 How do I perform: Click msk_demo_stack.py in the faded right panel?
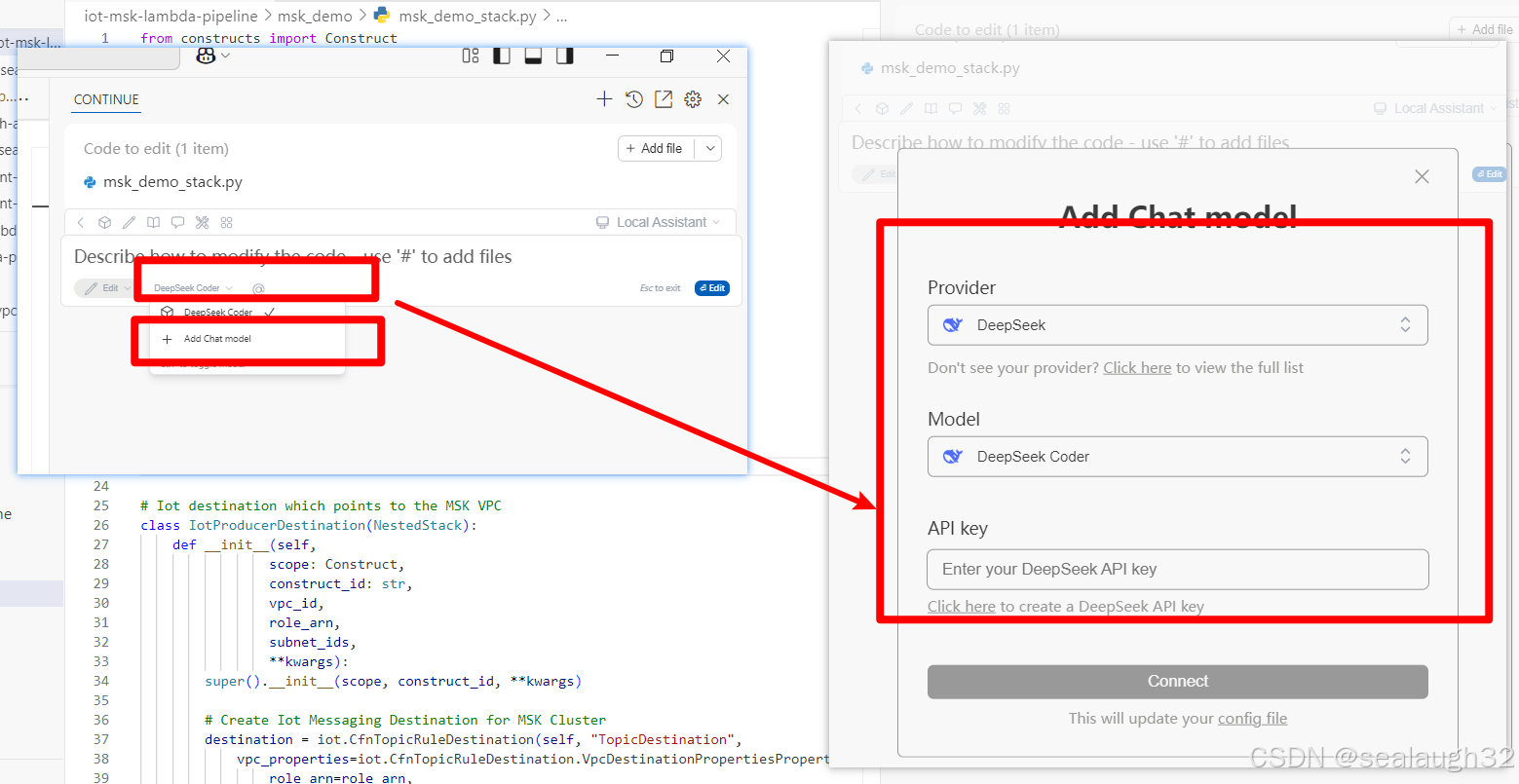click(950, 68)
